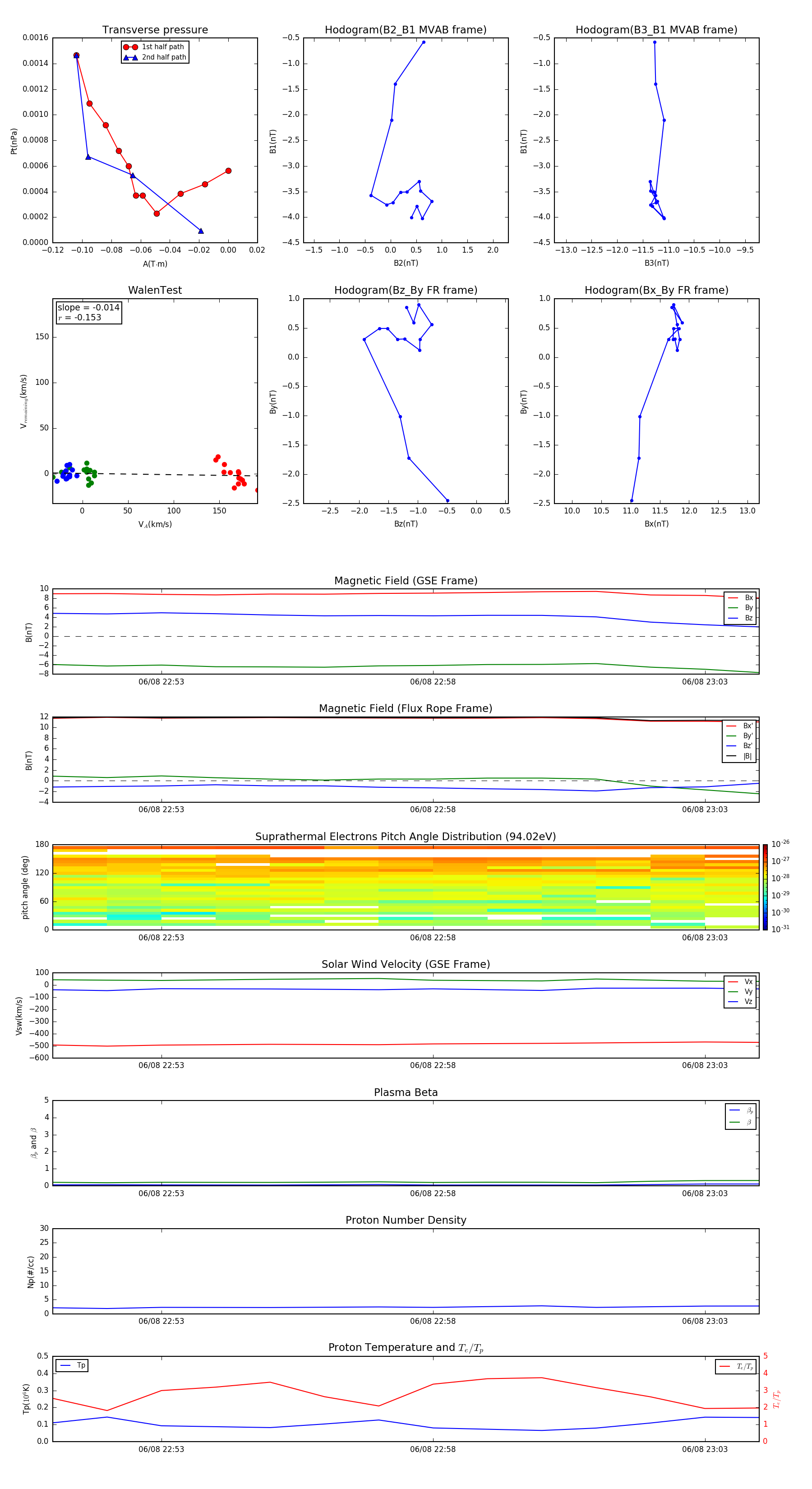The width and height of the screenshot is (812, 1489).
Task: Select the Vx legend entry
Action: (x=740, y=981)
